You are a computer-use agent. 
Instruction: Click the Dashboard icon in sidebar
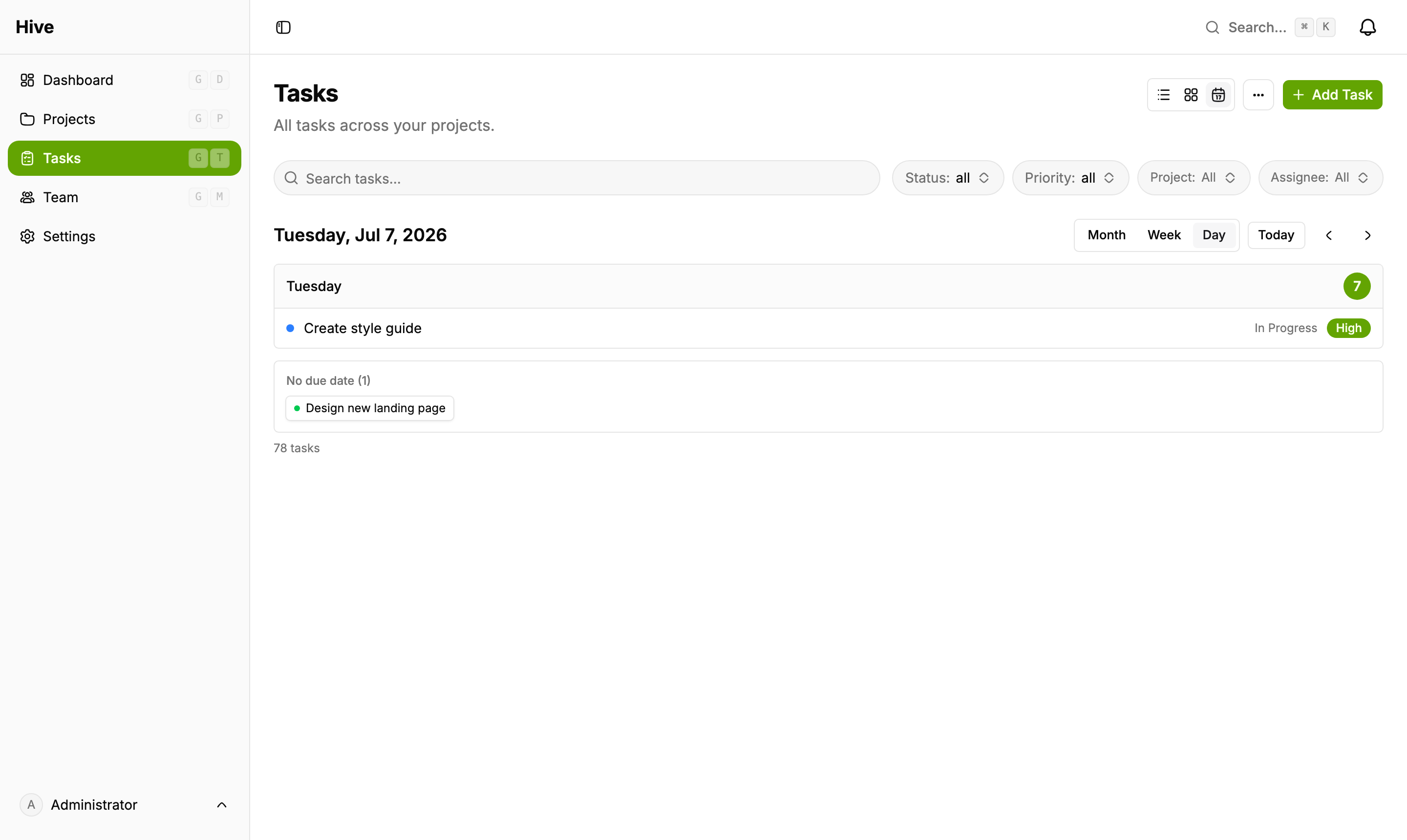tap(27, 80)
